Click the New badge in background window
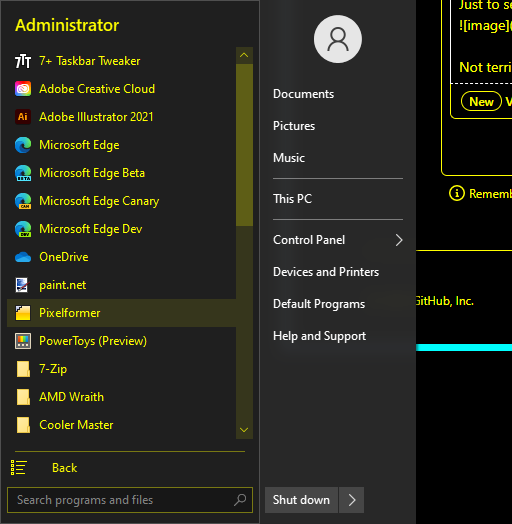Image resolution: width=512 pixels, height=524 pixels. [481, 102]
